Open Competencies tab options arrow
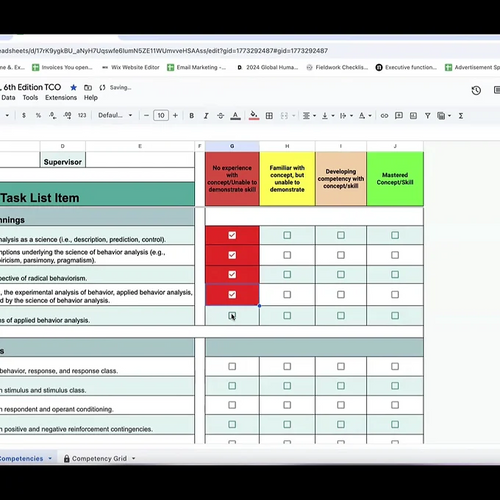This screenshot has height=500, width=500. point(50,458)
